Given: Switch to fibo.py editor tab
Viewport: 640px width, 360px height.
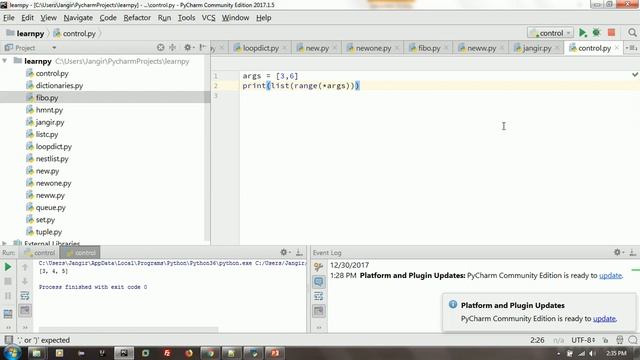Looking at the screenshot, I should [x=429, y=48].
